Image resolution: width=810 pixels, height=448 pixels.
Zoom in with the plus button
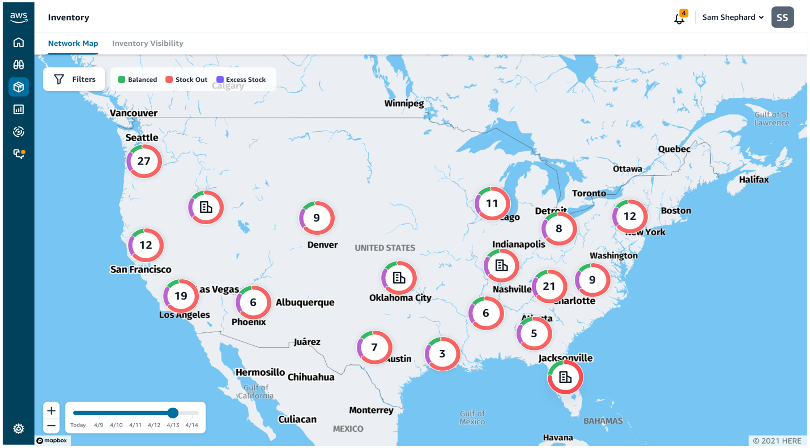pos(51,410)
